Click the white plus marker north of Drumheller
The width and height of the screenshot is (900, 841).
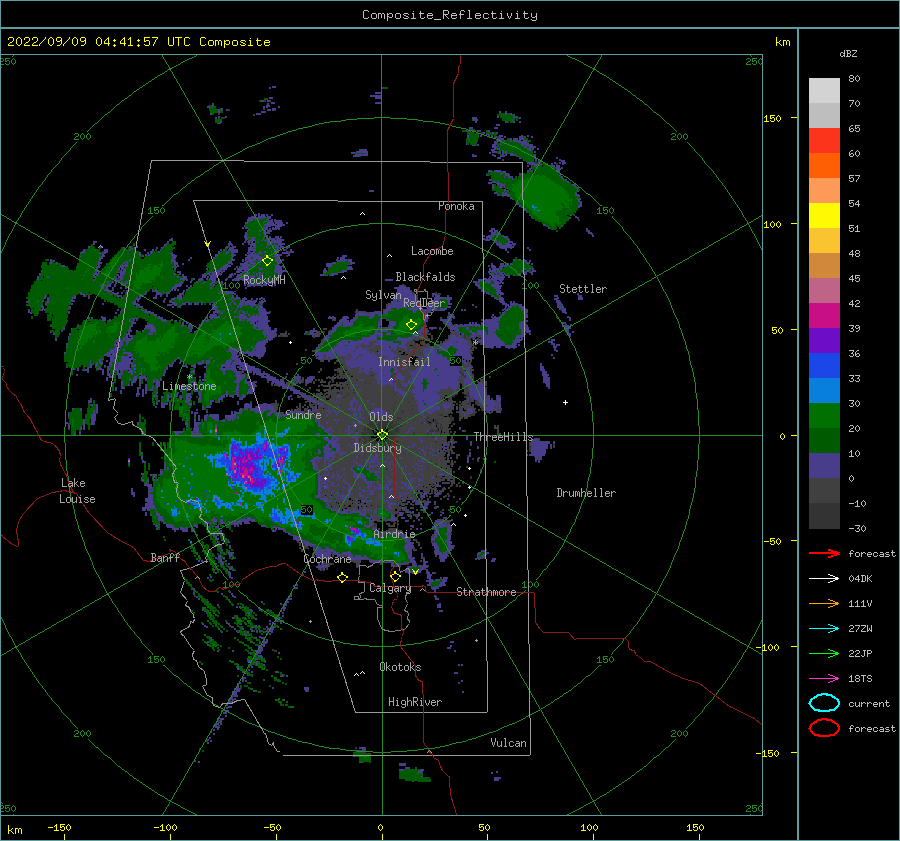point(565,402)
